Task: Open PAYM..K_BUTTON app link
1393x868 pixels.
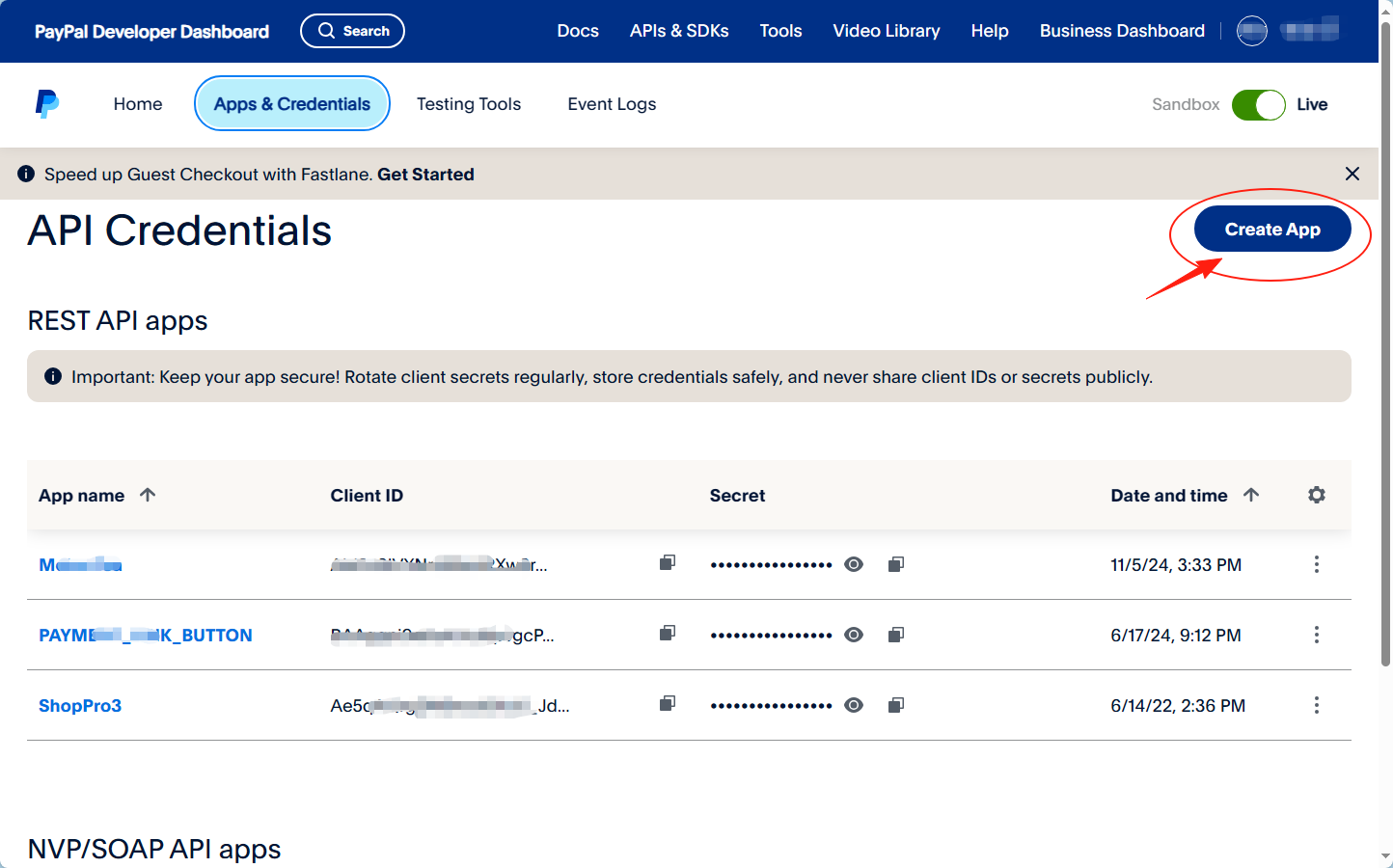Action: pyautogui.click(x=146, y=636)
